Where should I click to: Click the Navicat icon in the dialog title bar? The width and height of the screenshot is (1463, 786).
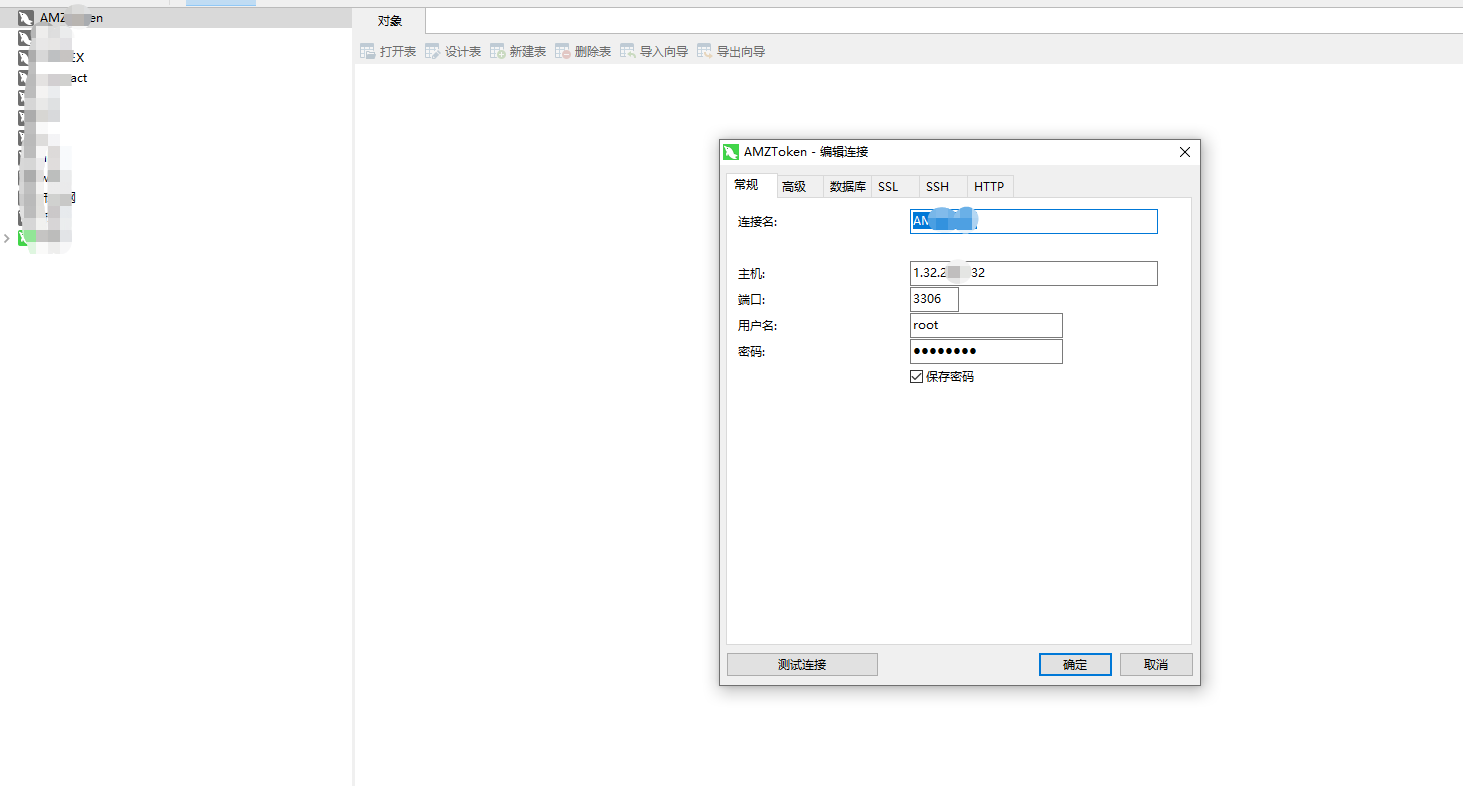[x=730, y=152]
